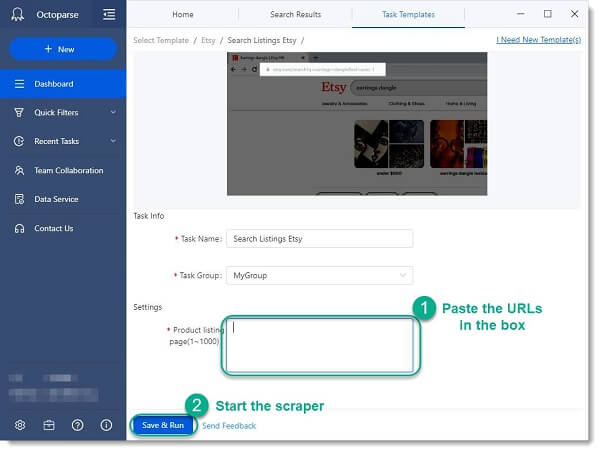The image size is (600, 452).
Task: Open Team Collaboration page
Action: [63, 170]
